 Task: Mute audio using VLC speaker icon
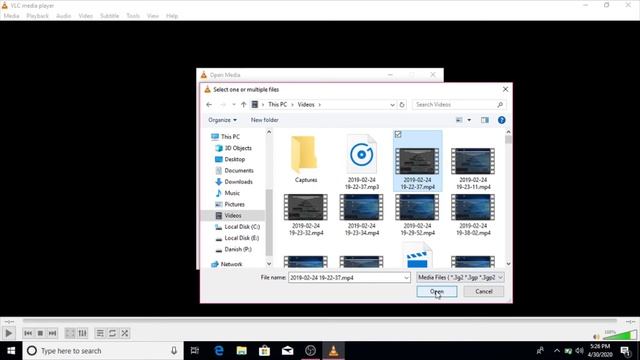tap(596, 336)
